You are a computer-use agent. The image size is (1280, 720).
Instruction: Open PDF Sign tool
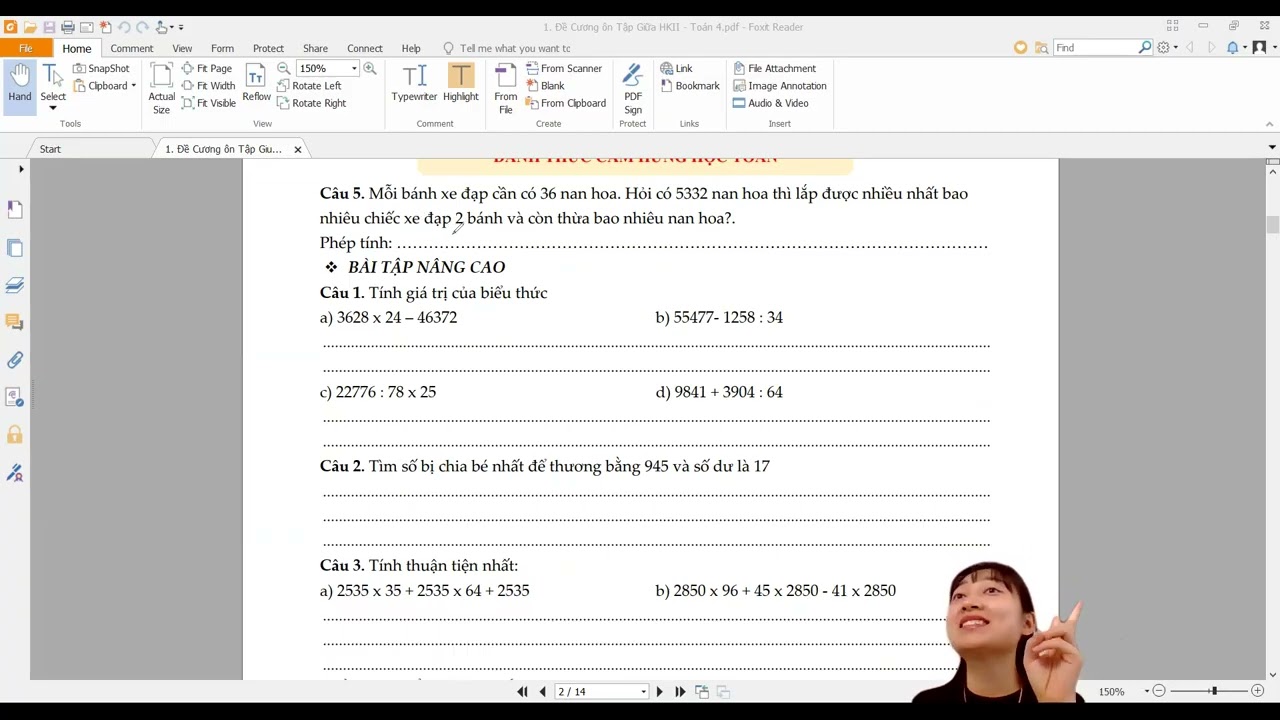(x=633, y=88)
